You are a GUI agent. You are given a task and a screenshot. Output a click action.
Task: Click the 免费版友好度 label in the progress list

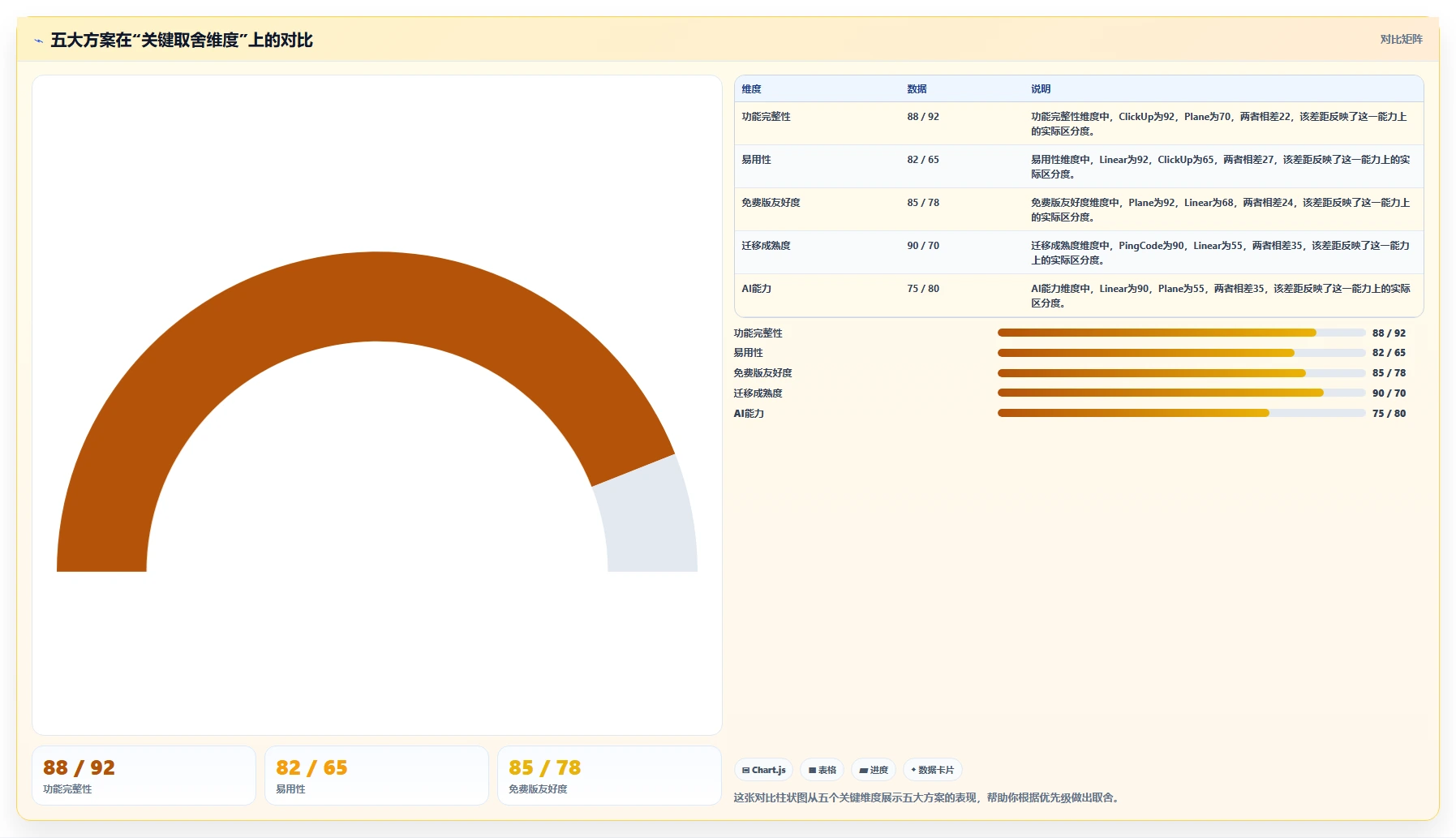tap(762, 373)
